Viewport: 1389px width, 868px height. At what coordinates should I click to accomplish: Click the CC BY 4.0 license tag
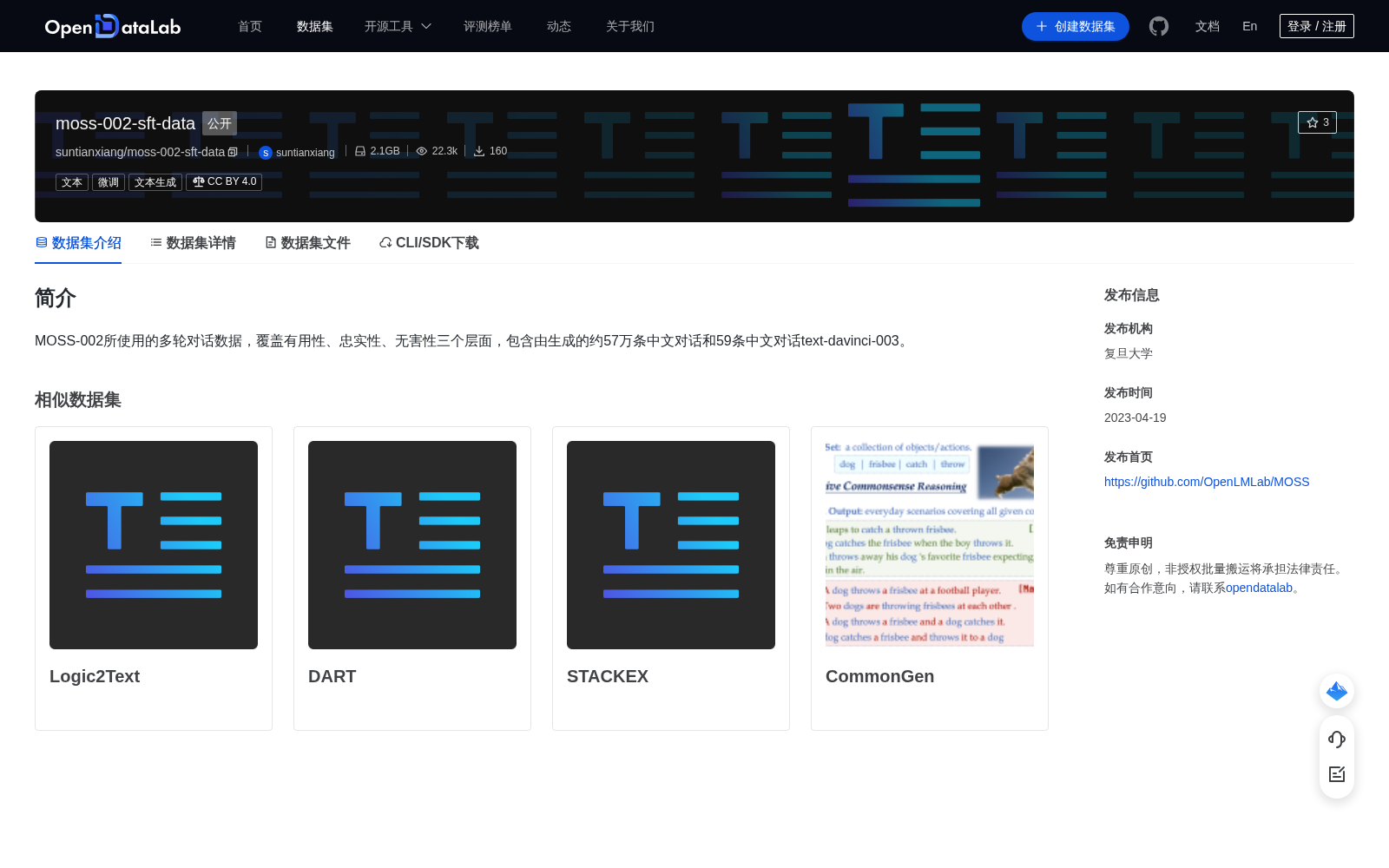tap(224, 181)
